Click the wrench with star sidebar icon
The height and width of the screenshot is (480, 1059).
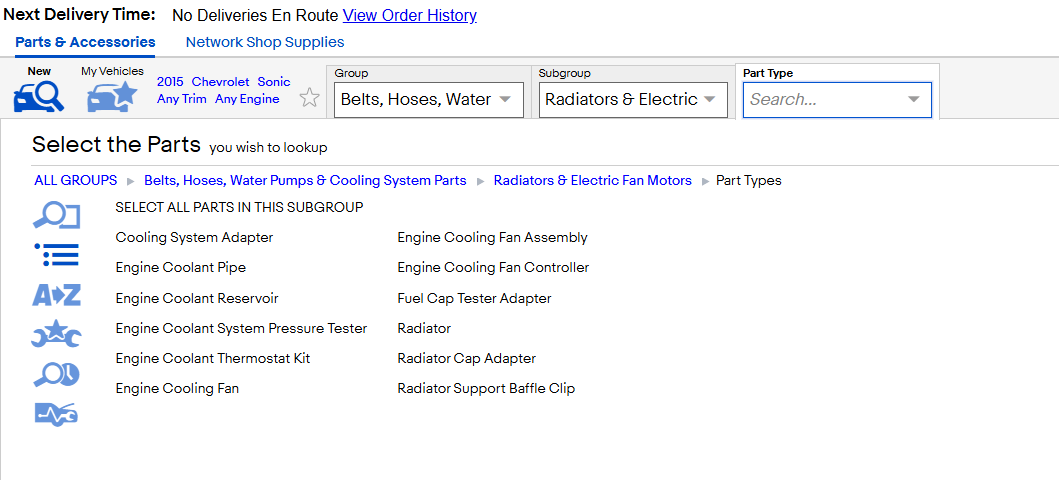57,334
